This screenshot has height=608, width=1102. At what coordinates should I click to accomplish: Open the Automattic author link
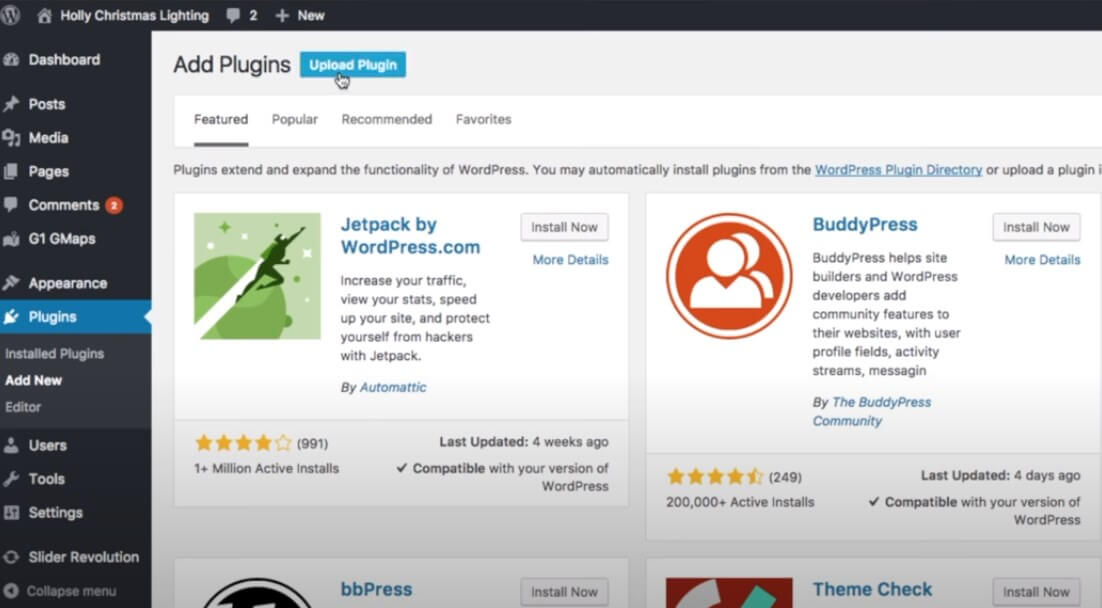(393, 387)
